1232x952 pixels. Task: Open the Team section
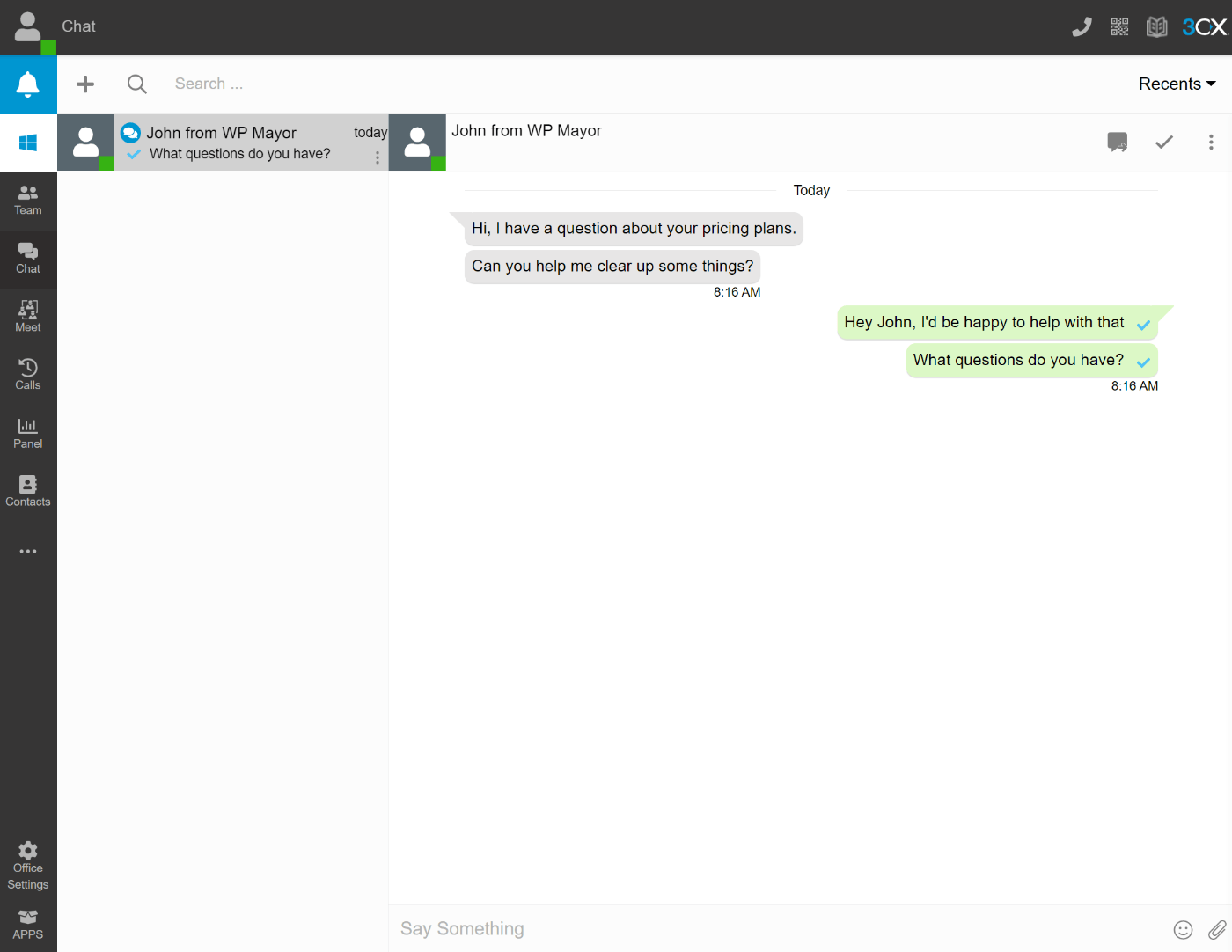pyautogui.click(x=28, y=201)
